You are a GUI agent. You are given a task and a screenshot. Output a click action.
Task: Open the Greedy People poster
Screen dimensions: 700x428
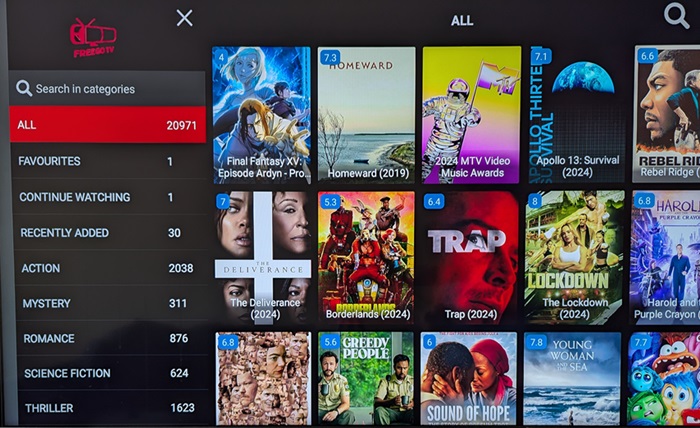pyautogui.click(x=366, y=378)
